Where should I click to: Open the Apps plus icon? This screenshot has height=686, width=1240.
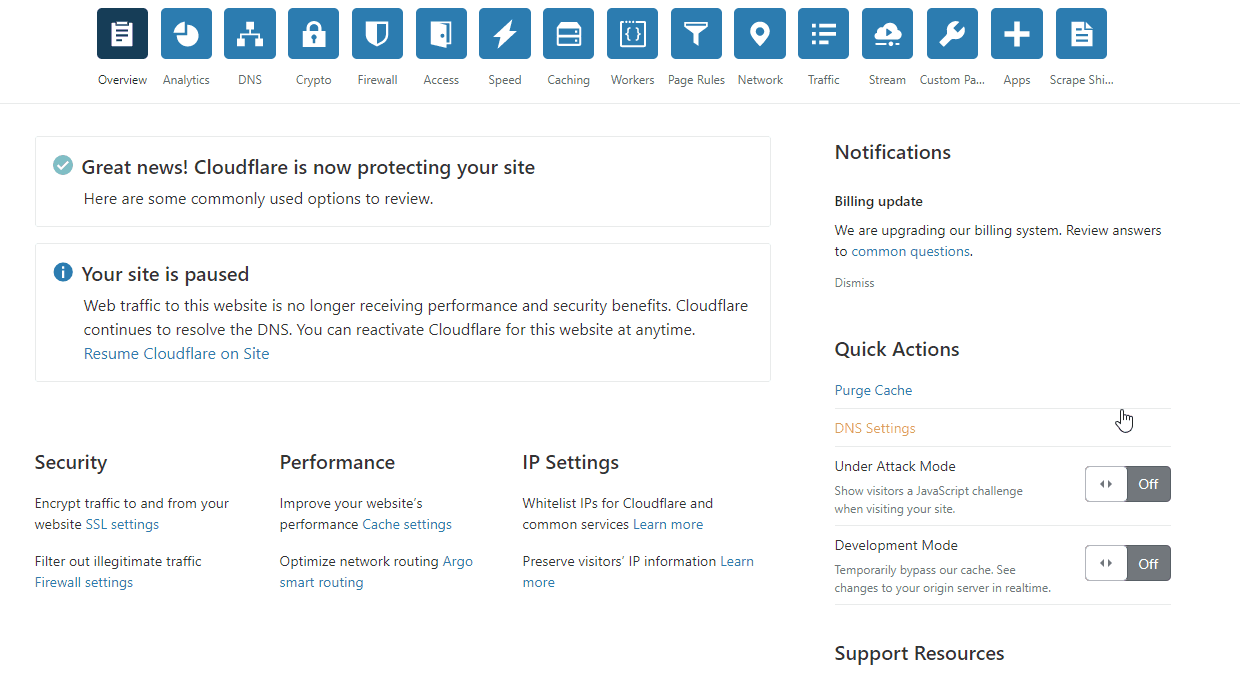[1017, 34]
